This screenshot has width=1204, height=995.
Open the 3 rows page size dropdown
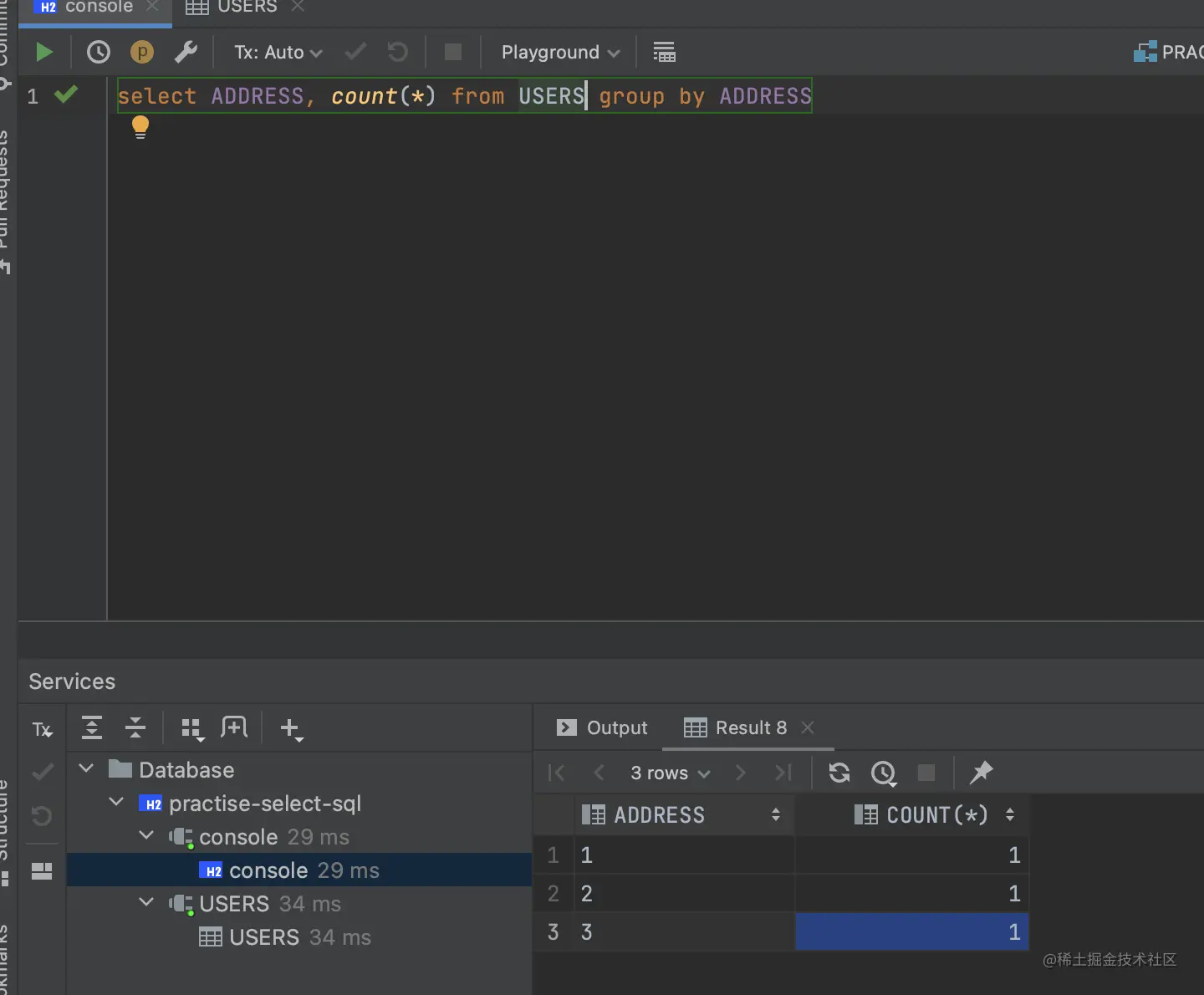coord(671,773)
